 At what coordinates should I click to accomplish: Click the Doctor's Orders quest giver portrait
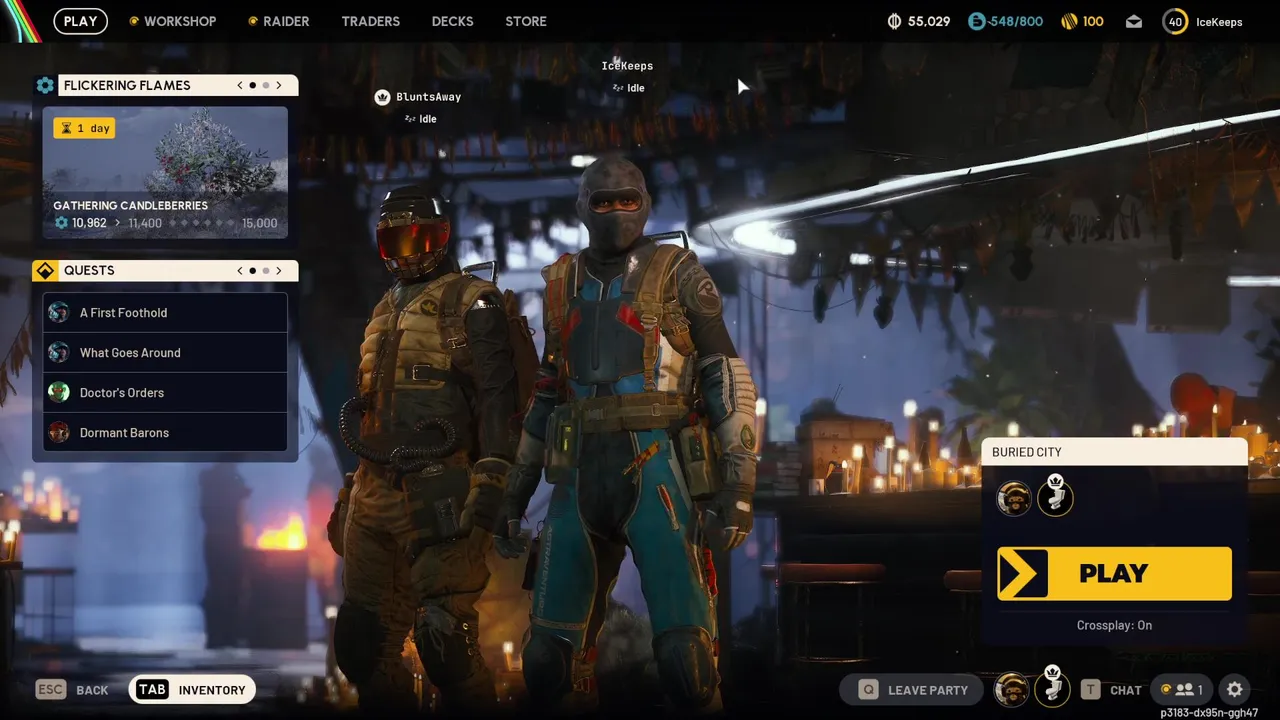[x=59, y=392]
